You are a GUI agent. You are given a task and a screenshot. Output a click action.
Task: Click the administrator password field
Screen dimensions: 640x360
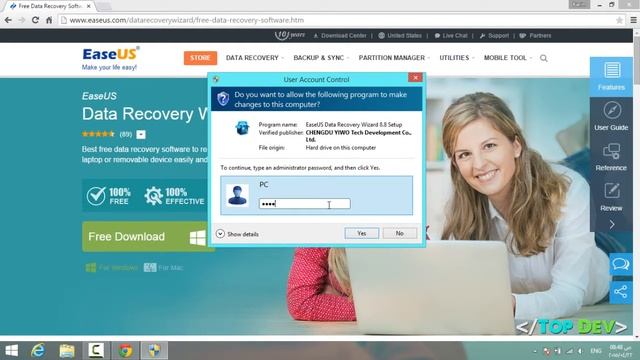pos(304,204)
